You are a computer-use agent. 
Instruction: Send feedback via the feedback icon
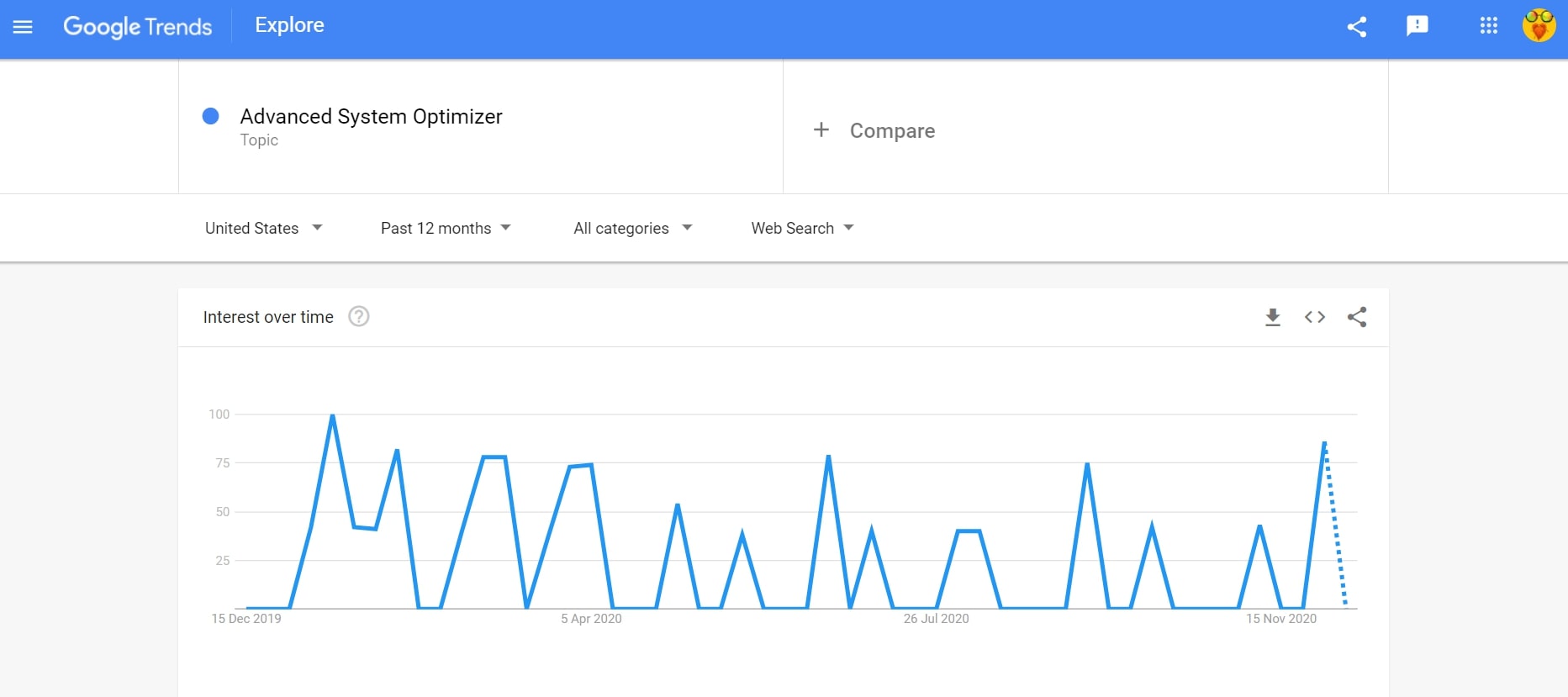coord(1418,26)
